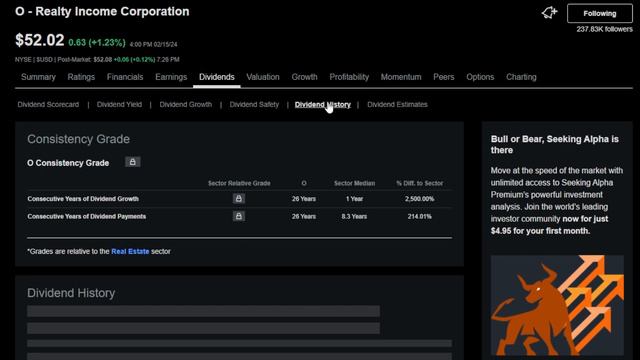The width and height of the screenshot is (640, 360).
Task: Open the Charting tab
Action: coord(521,77)
